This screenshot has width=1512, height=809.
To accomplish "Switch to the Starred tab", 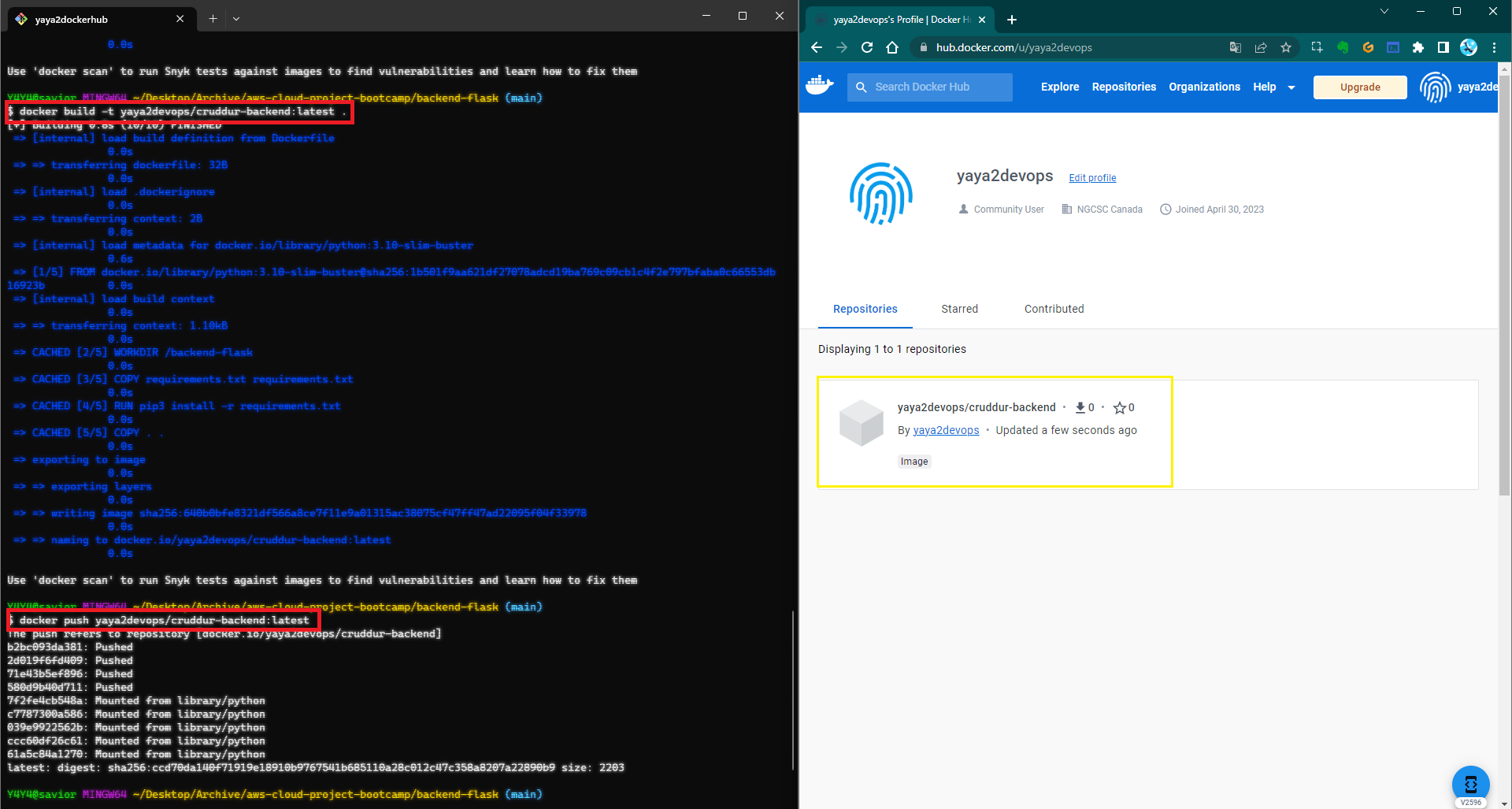I will pyautogui.click(x=959, y=309).
